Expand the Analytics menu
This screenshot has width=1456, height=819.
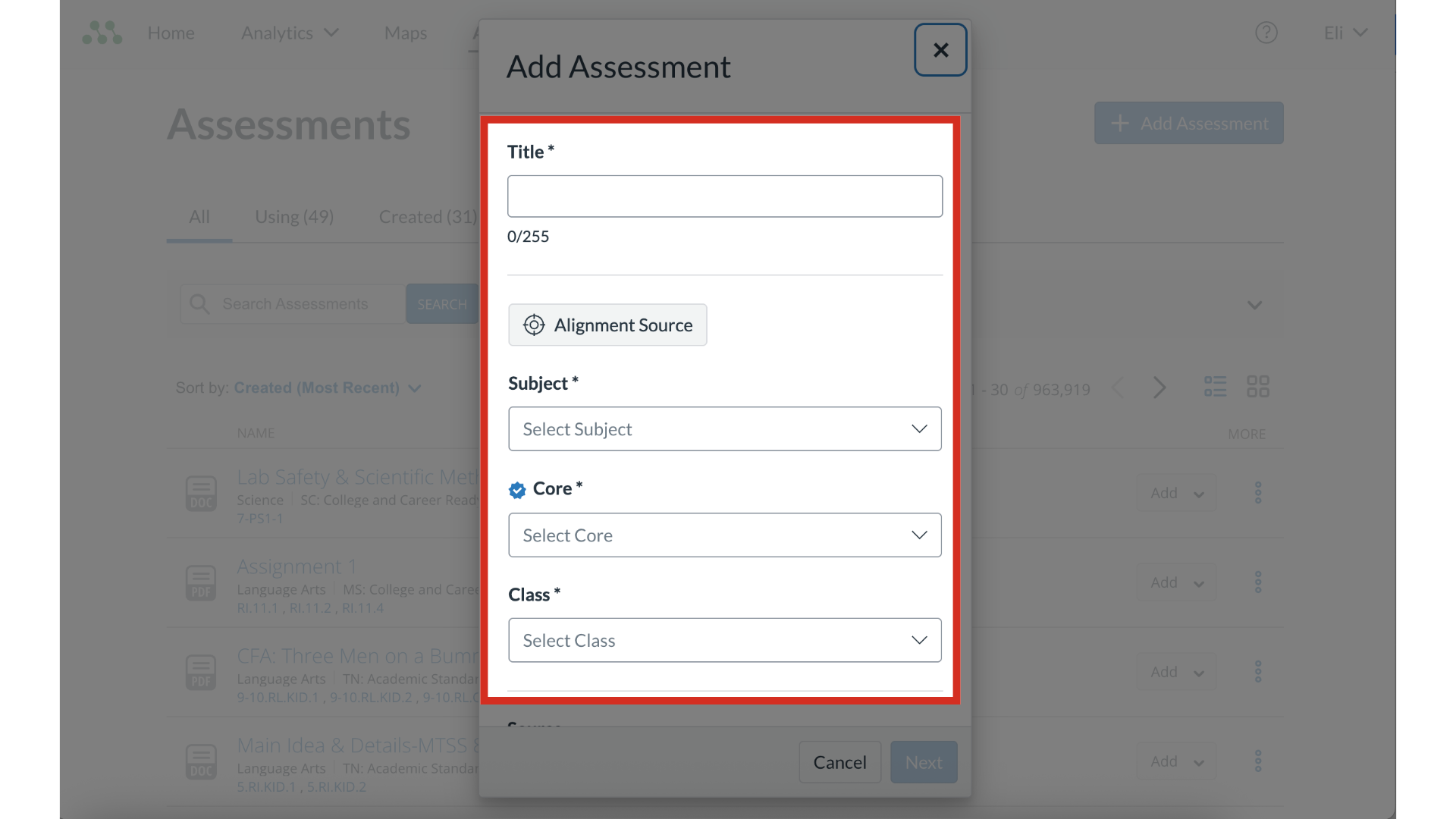tap(290, 33)
